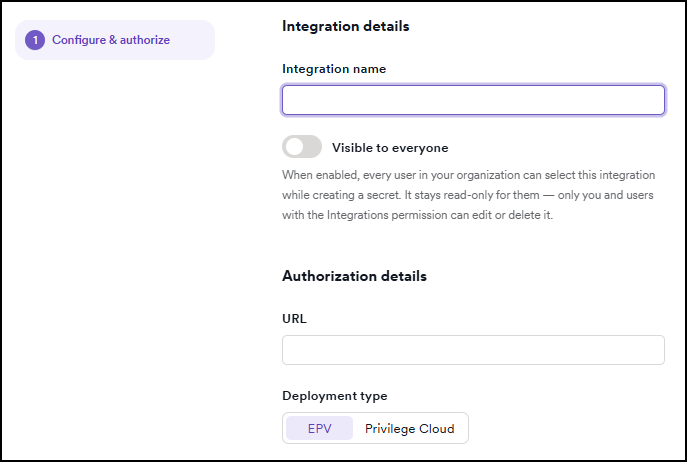Click the description starting 'When enabled, every user'

coord(468,195)
